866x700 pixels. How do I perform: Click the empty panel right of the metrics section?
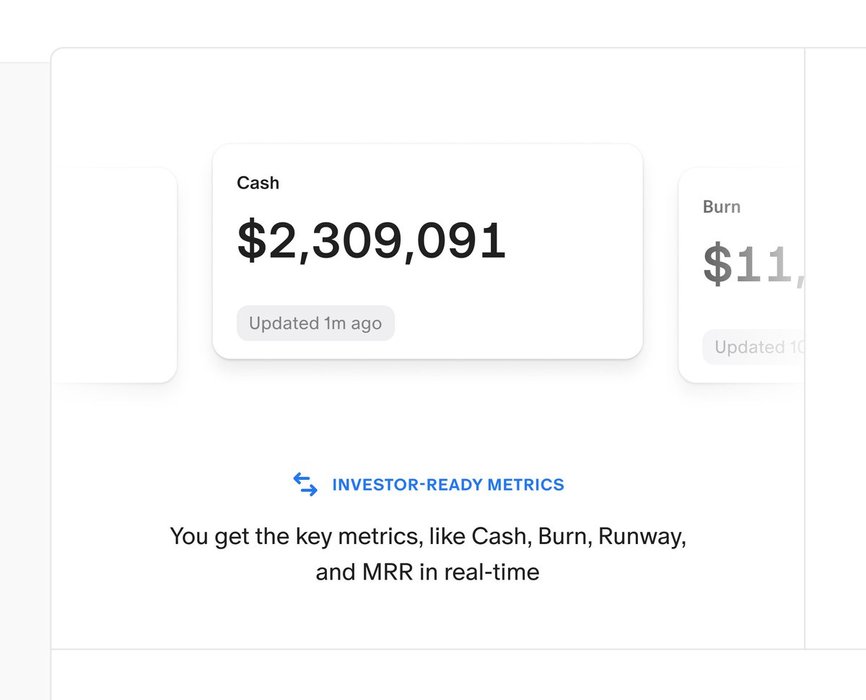[835, 350]
